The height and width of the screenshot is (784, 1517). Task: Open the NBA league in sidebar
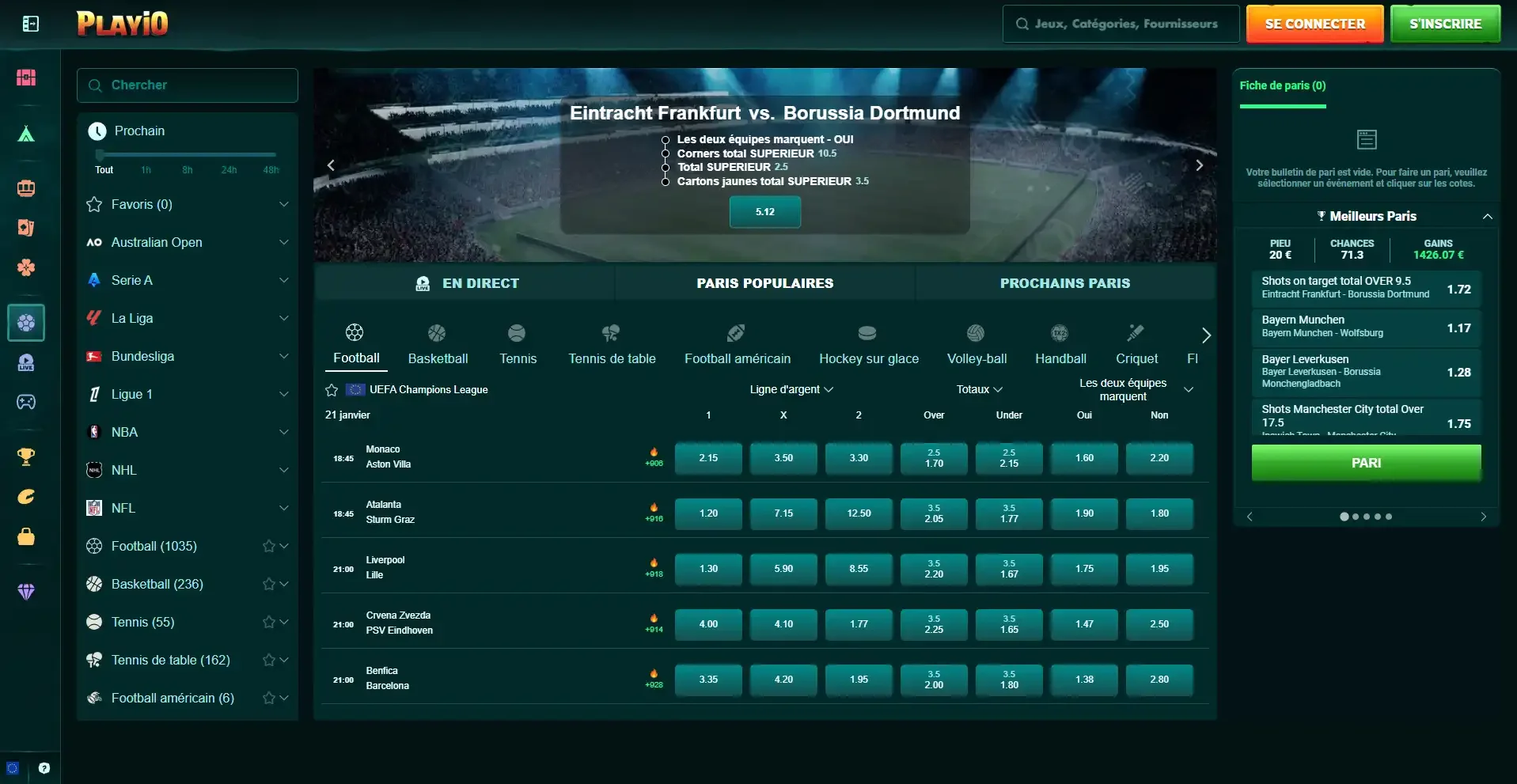coord(188,432)
